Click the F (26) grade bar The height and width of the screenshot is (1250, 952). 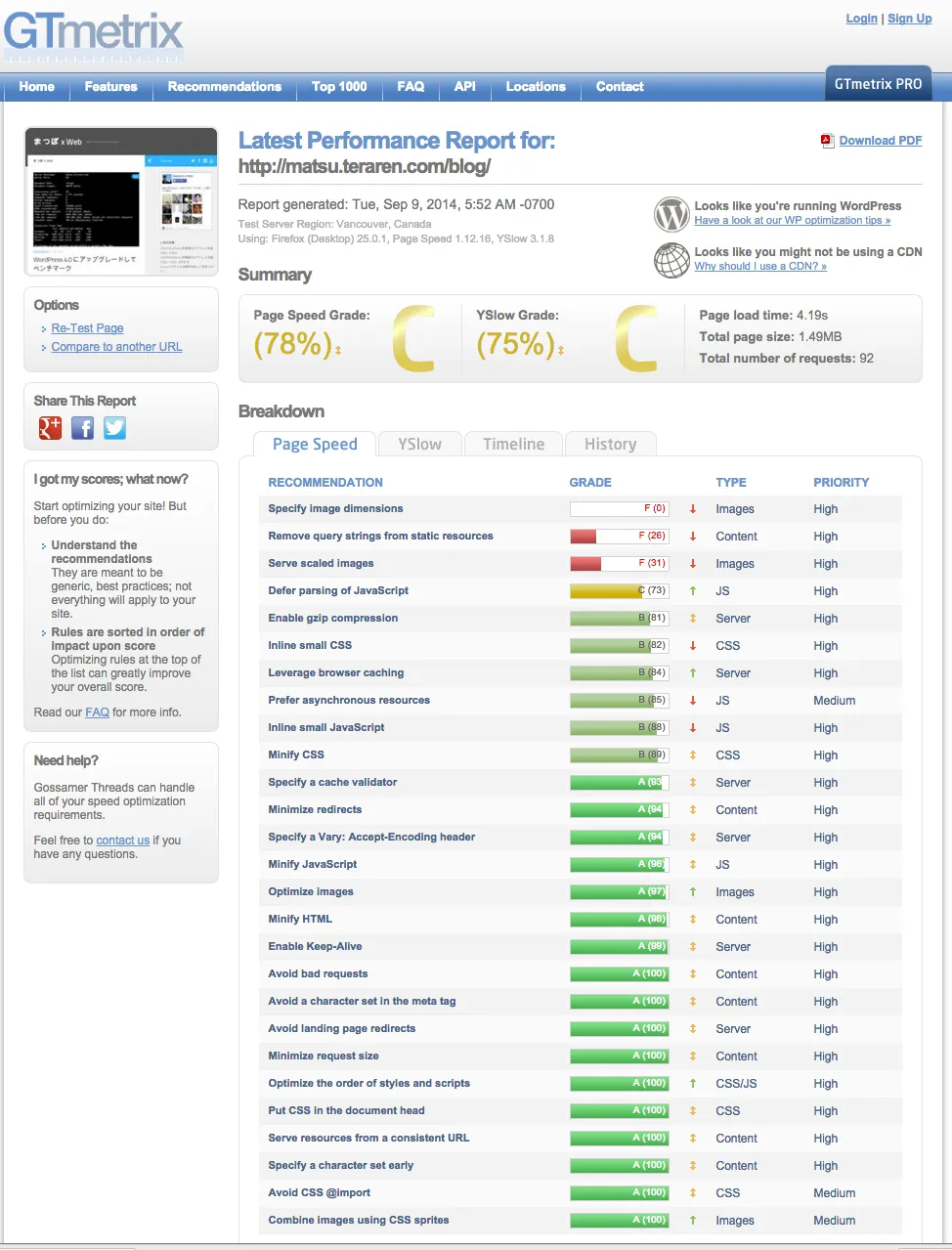coord(619,537)
